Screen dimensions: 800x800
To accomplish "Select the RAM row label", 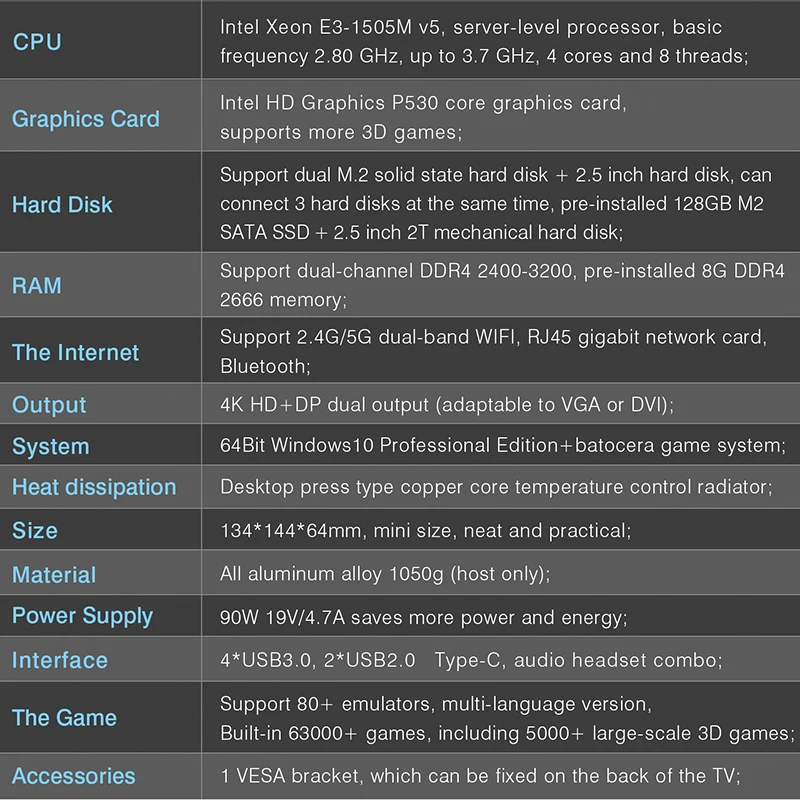I will click(x=37, y=285).
